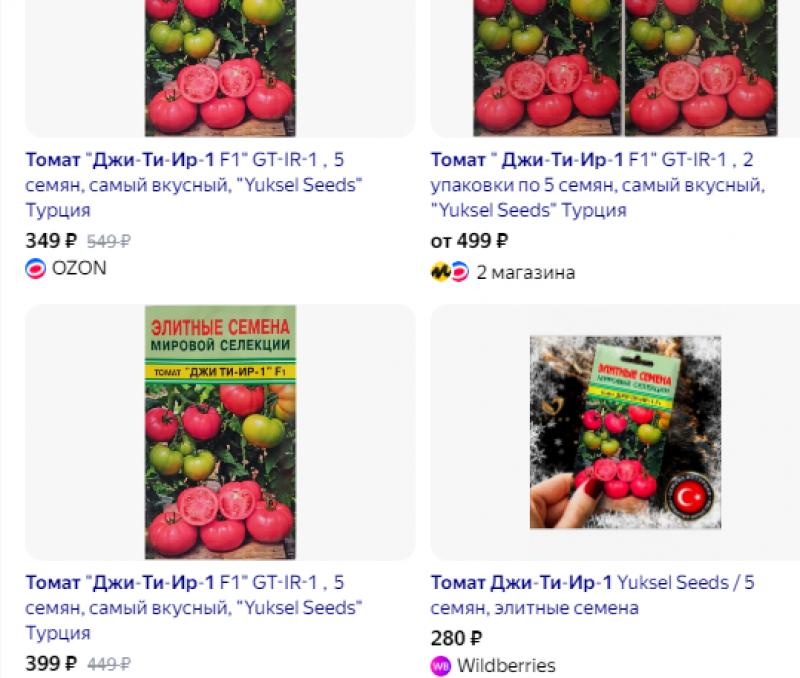Image resolution: width=800 pixels, height=678 pixels.
Task: Click the crossed-out 449 ₽ old price
Action: [x=109, y=664]
